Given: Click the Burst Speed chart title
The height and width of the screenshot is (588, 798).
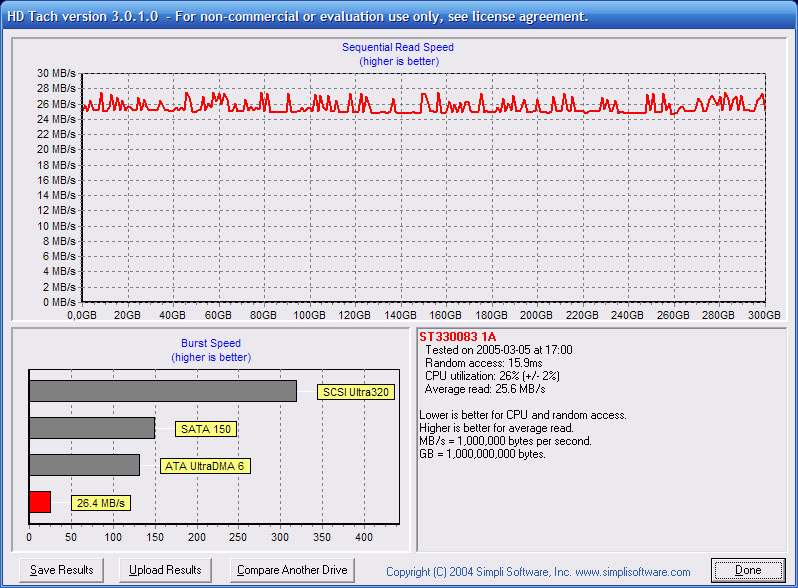Looking at the screenshot, I should 211,343.
